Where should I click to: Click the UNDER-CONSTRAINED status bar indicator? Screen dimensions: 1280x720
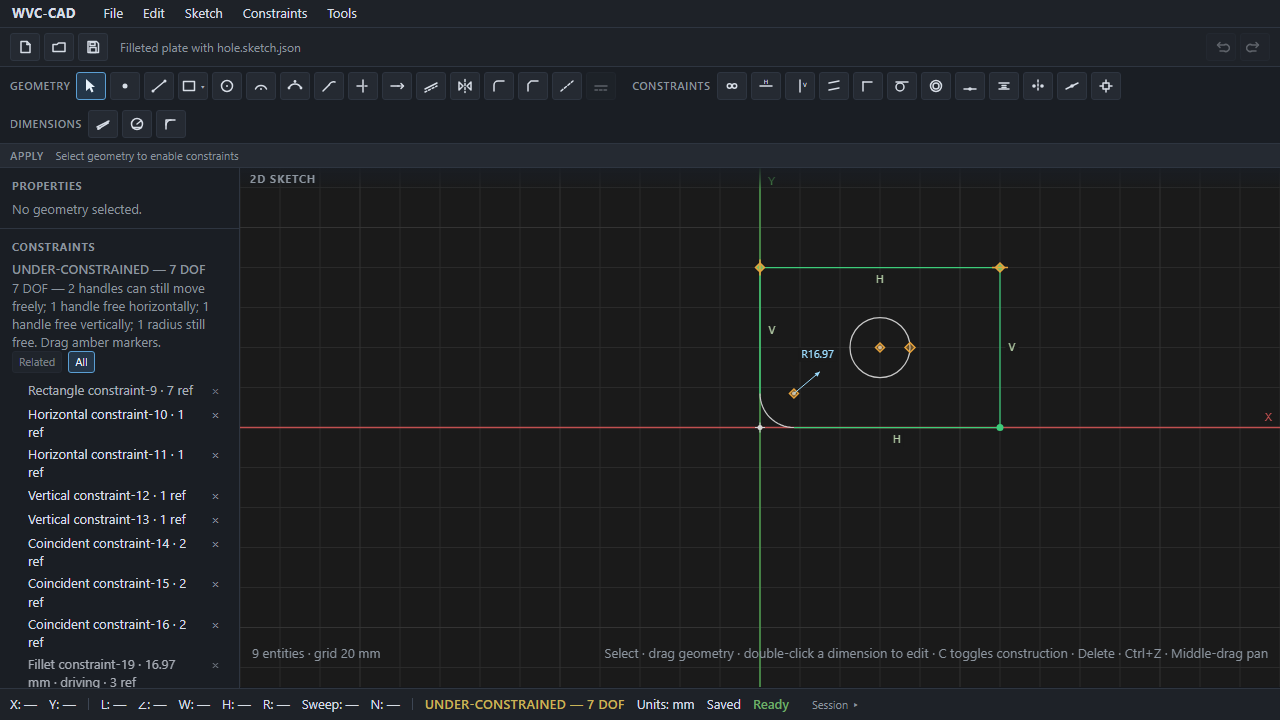pos(524,705)
